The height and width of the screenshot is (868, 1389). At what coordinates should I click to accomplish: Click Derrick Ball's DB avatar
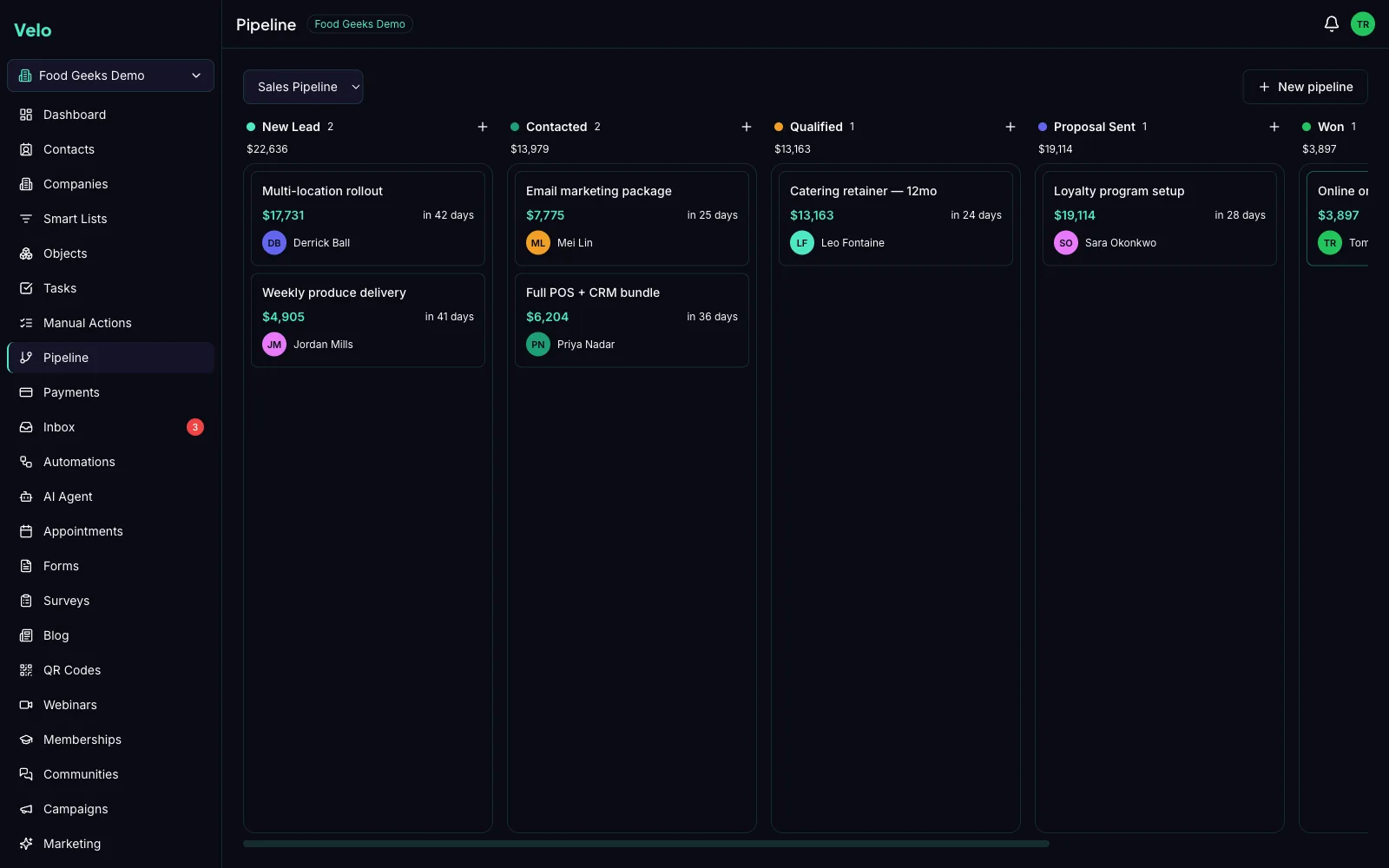click(274, 243)
